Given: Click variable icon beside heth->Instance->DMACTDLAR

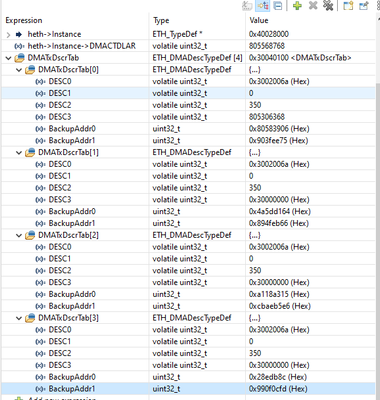Looking at the screenshot, I should [x=19, y=46].
